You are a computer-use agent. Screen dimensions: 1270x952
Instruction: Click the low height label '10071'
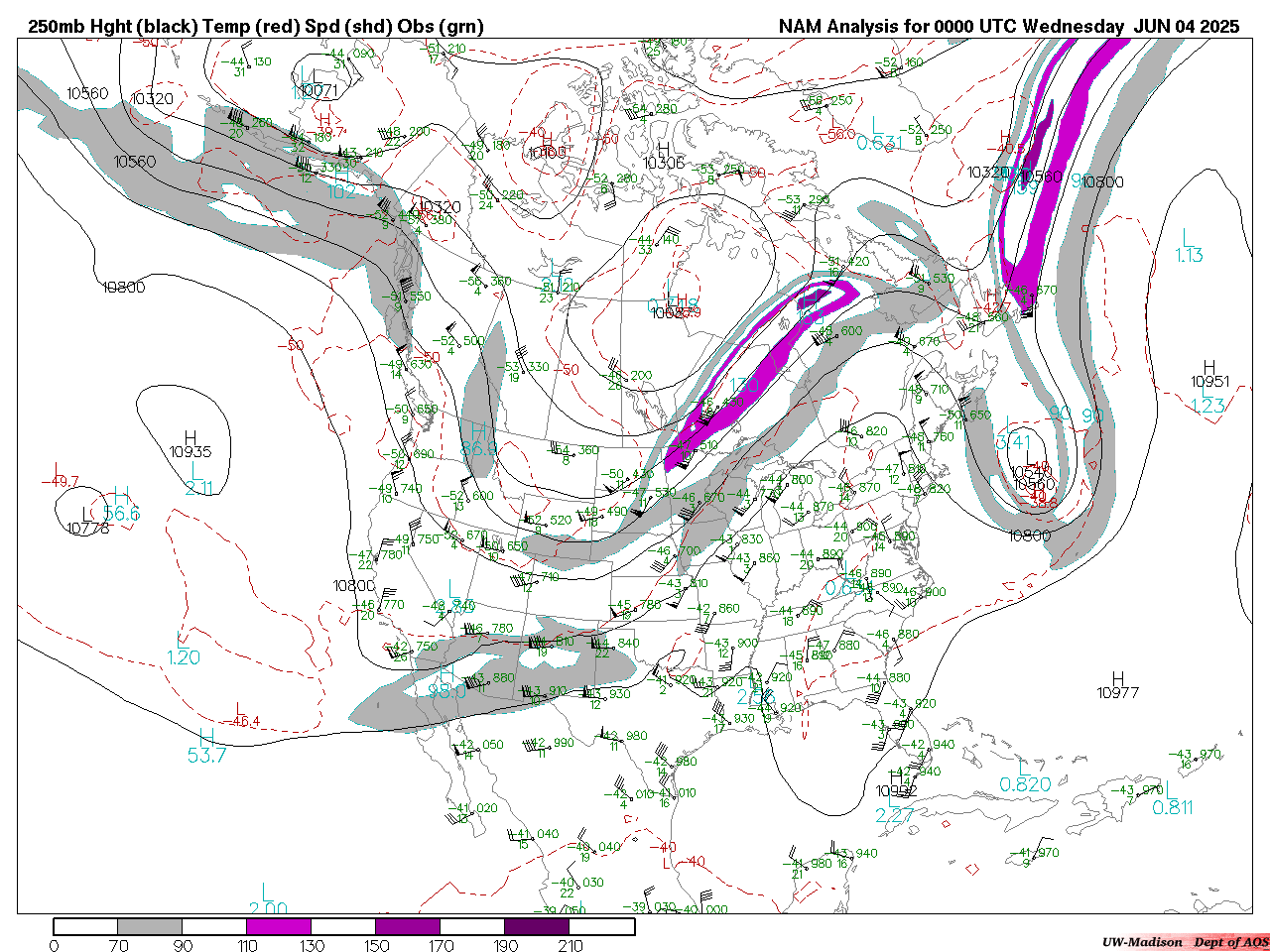[318, 91]
